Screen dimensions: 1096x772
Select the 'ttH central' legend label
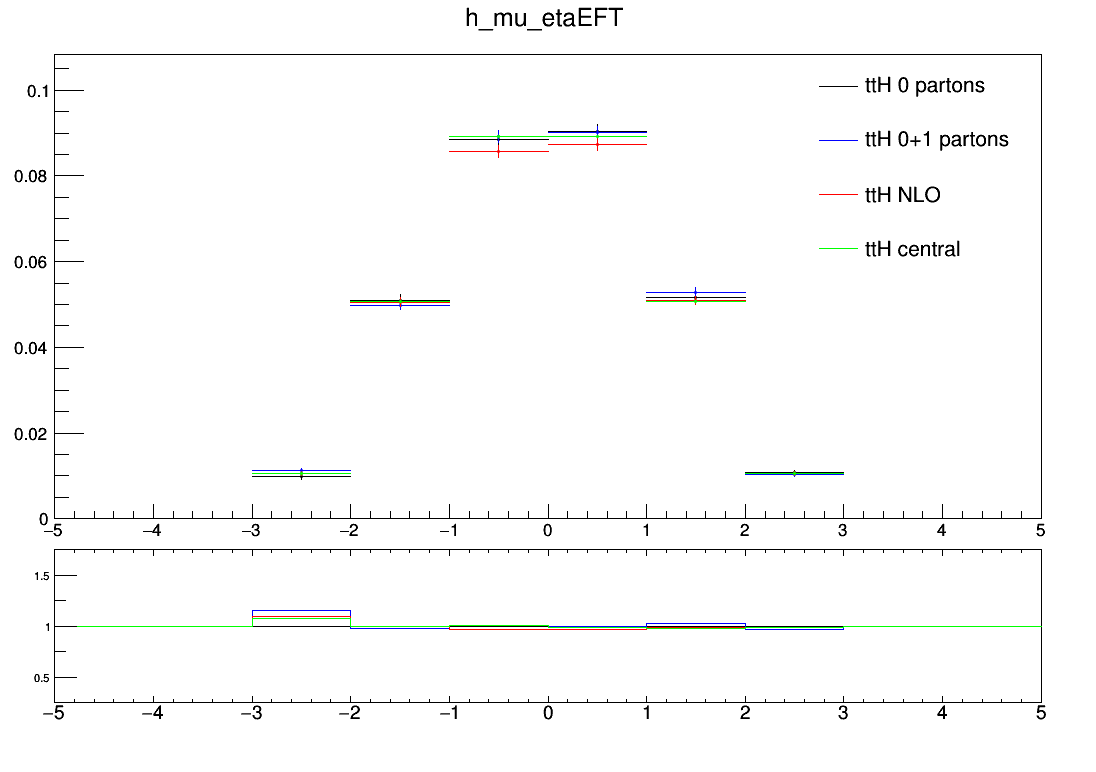[x=912, y=249]
